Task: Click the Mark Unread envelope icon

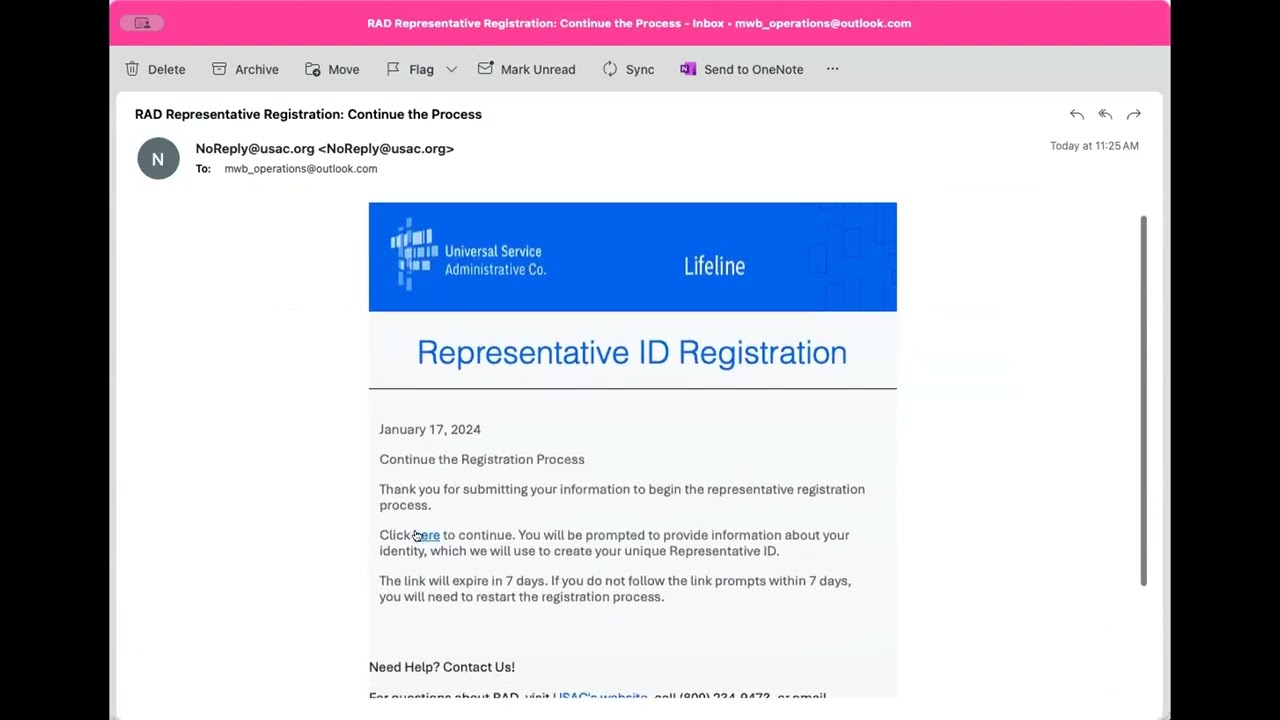Action: pyautogui.click(x=485, y=69)
